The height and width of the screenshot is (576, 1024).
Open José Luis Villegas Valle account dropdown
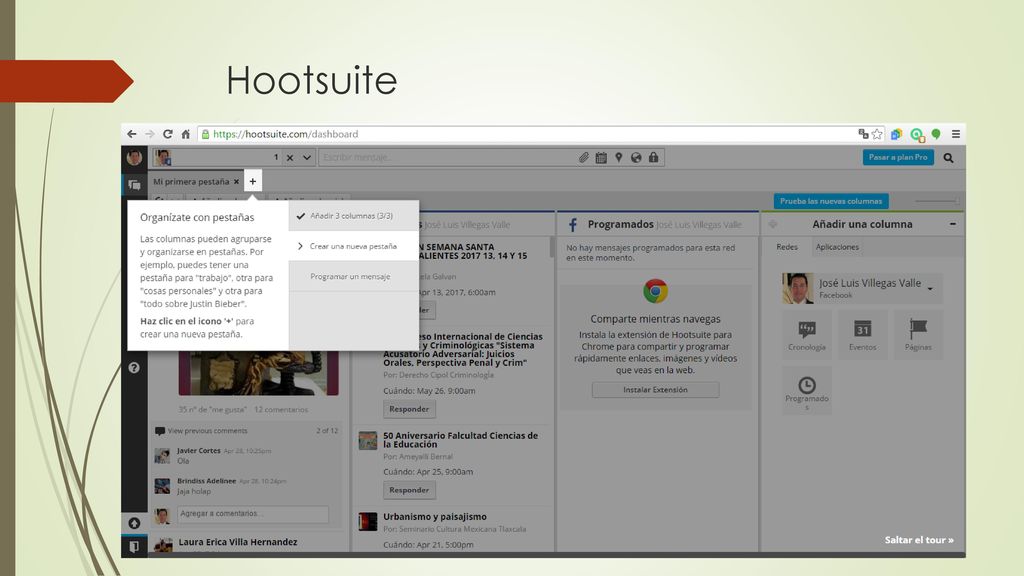(862, 288)
